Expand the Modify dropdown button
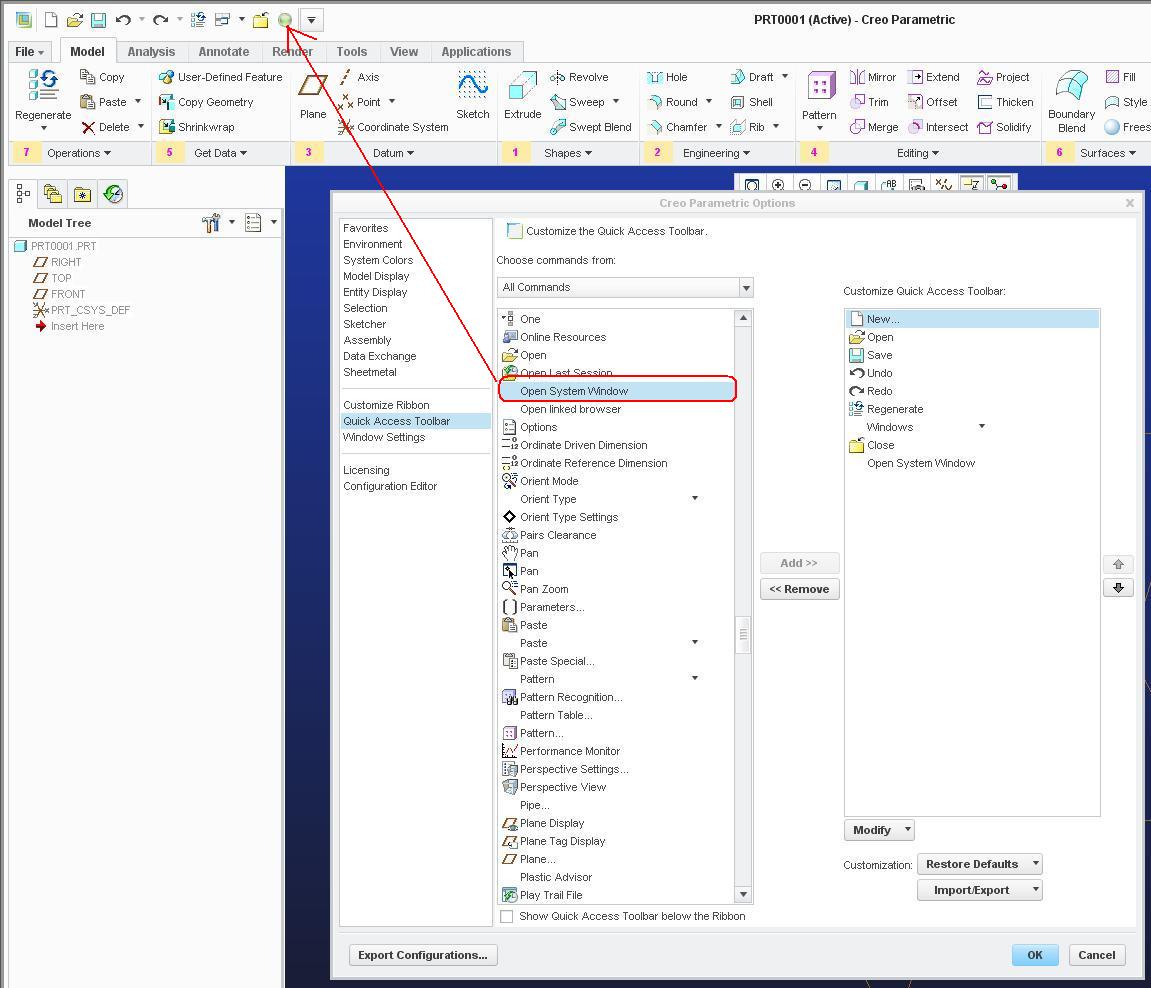 click(879, 830)
